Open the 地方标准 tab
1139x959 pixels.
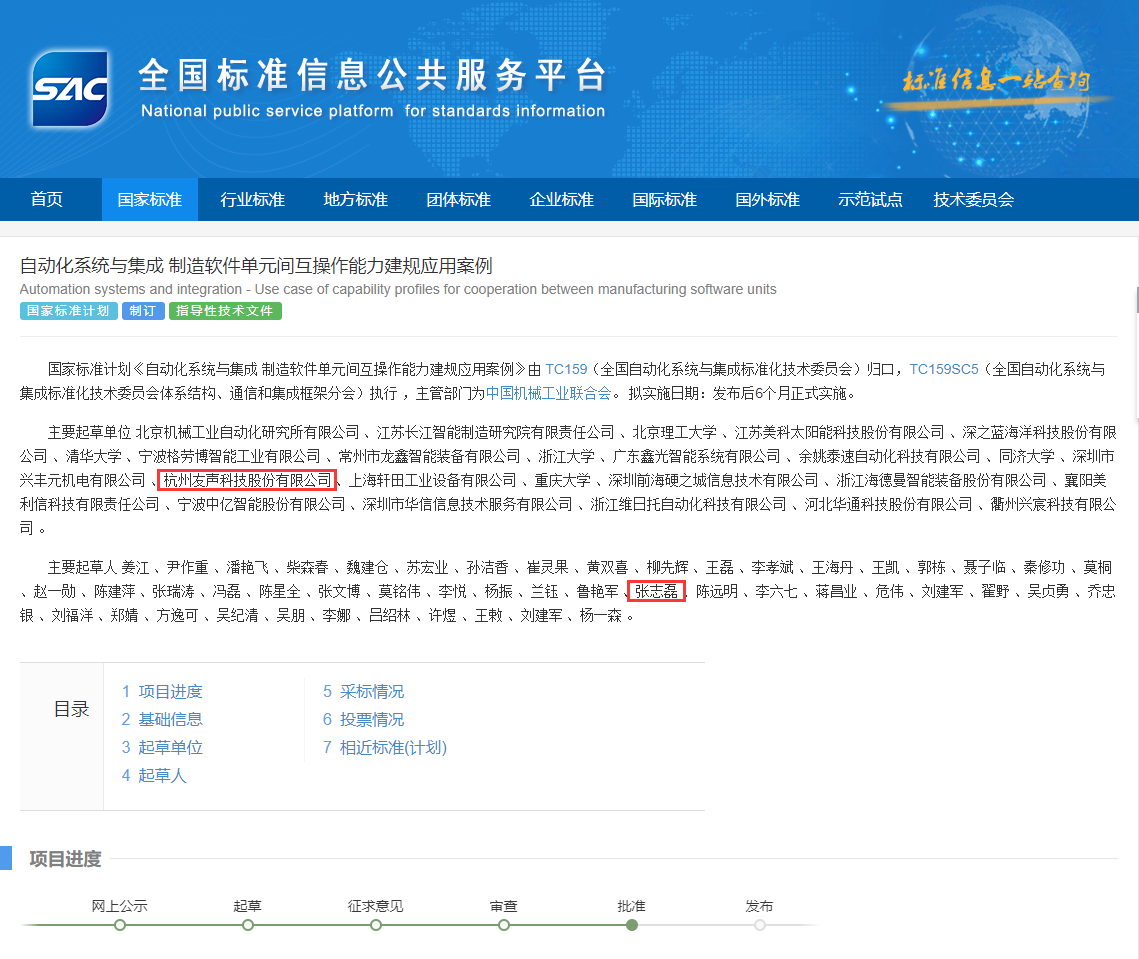(x=355, y=199)
